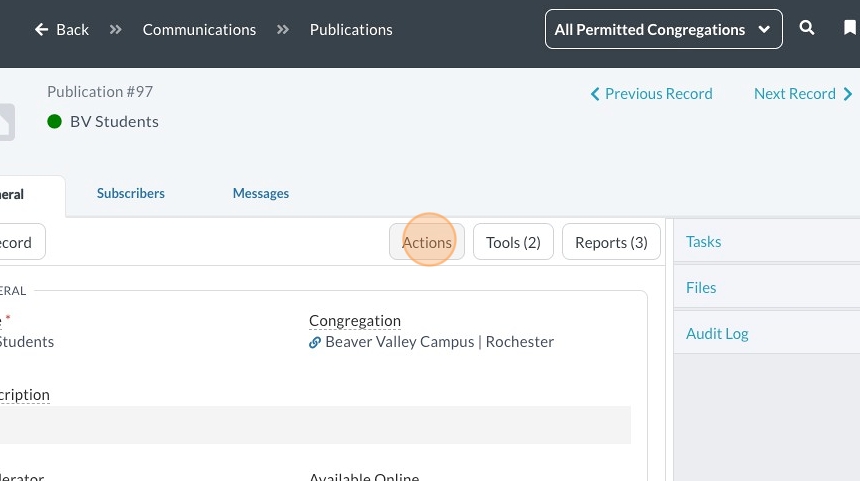Open Beaver Valley Campus congregation link
860x481 pixels.
point(439,342)
